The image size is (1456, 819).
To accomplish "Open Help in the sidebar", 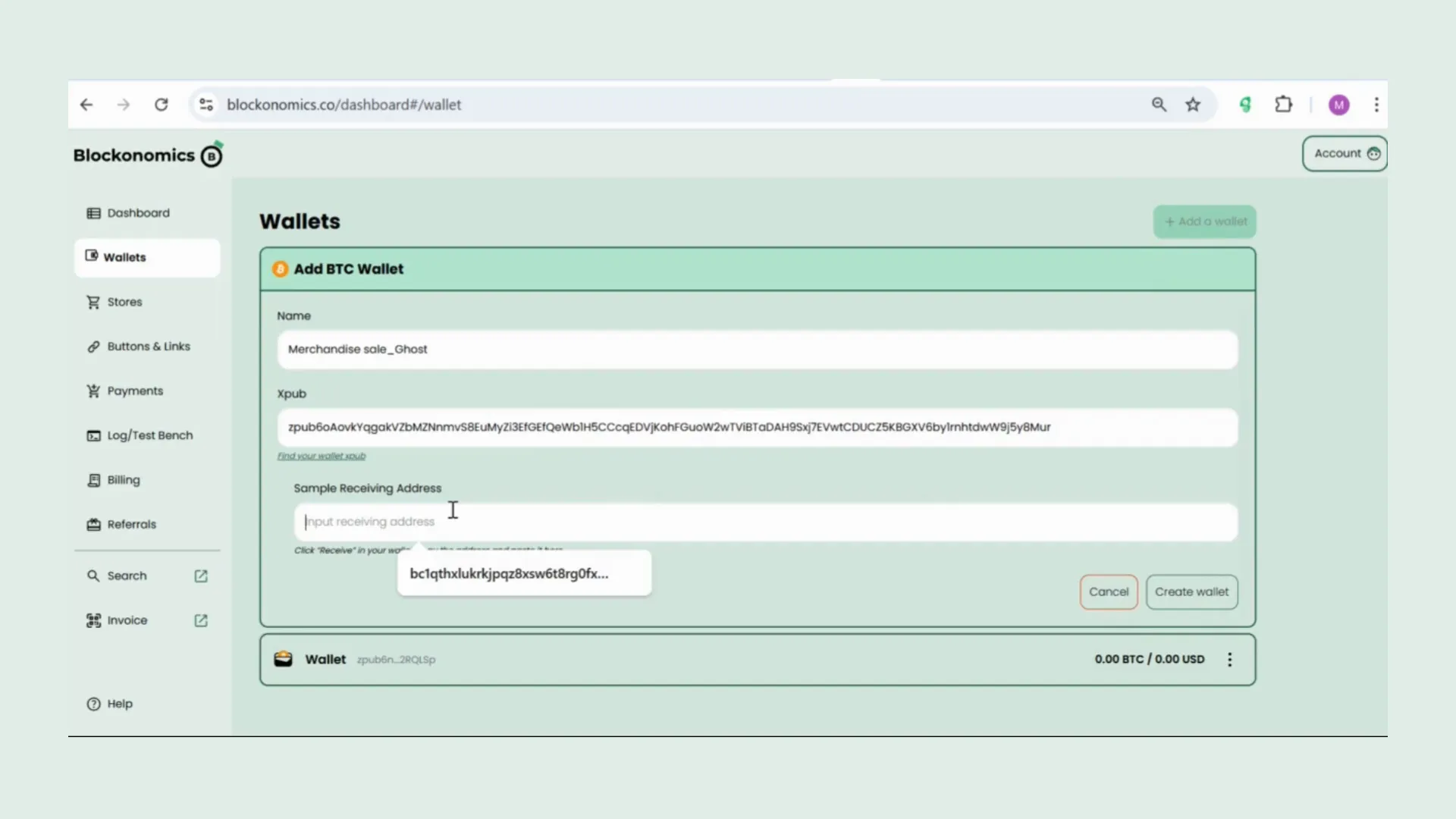I will click(x=110, y=704).
